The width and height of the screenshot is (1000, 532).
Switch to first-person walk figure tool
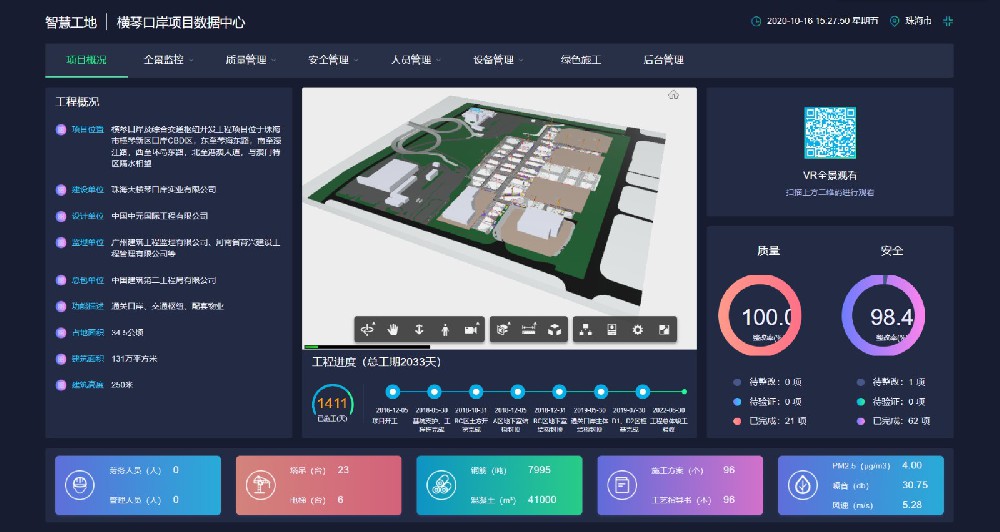click(x=444, y=329)
